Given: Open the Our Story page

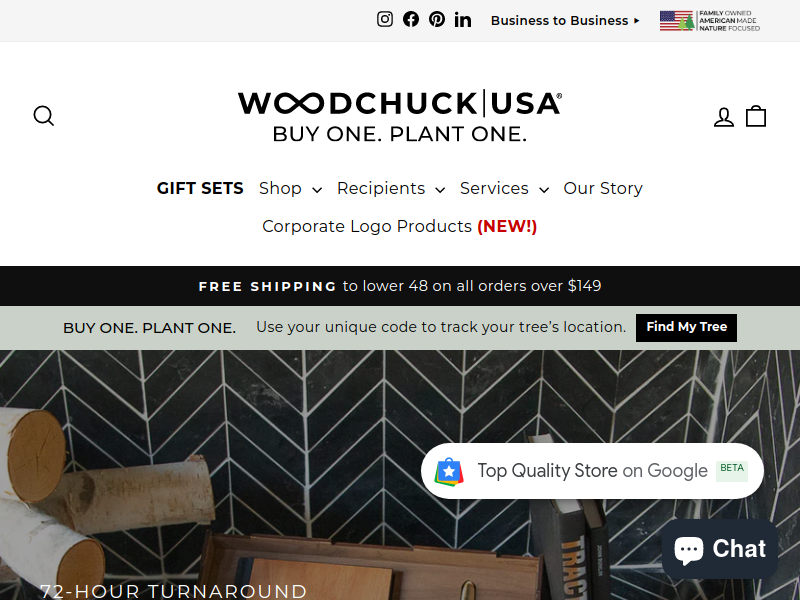Looking at the screenshot, I should pyautogui.click(x=603, y=188).
